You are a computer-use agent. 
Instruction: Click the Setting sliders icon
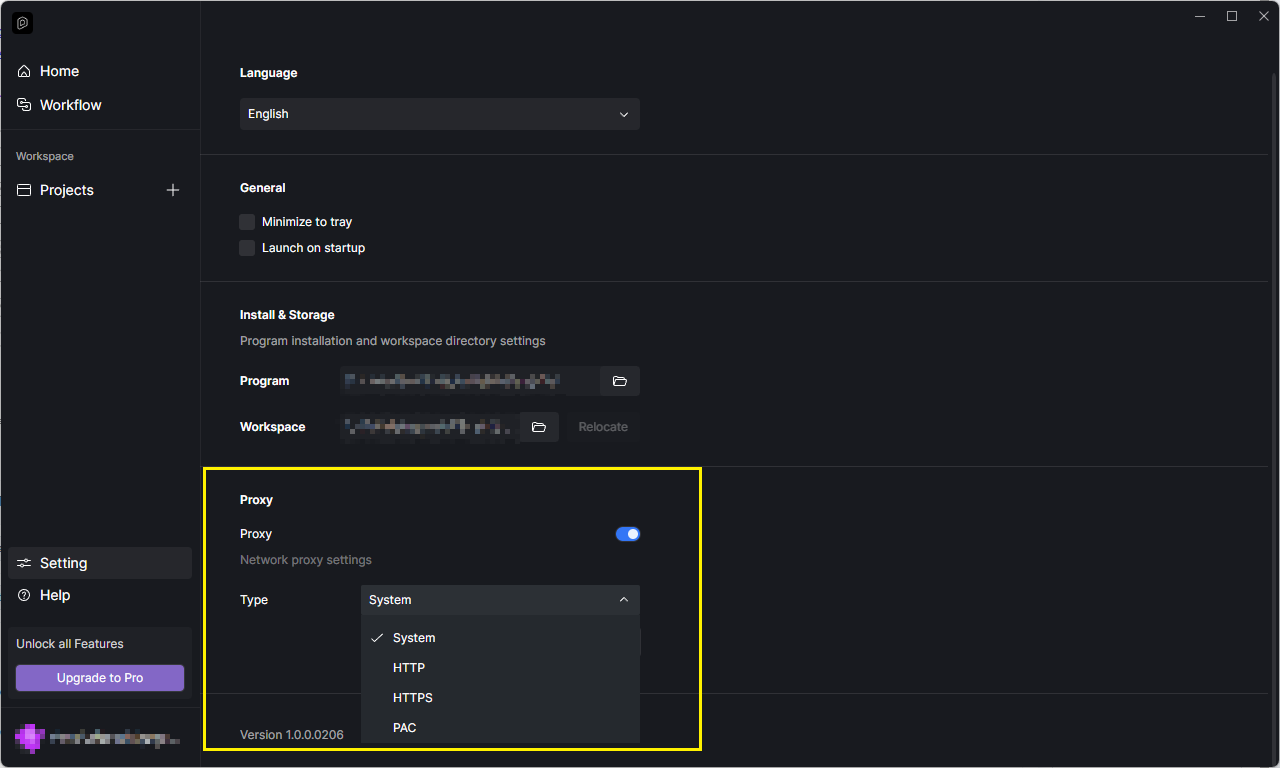(24, 563)
